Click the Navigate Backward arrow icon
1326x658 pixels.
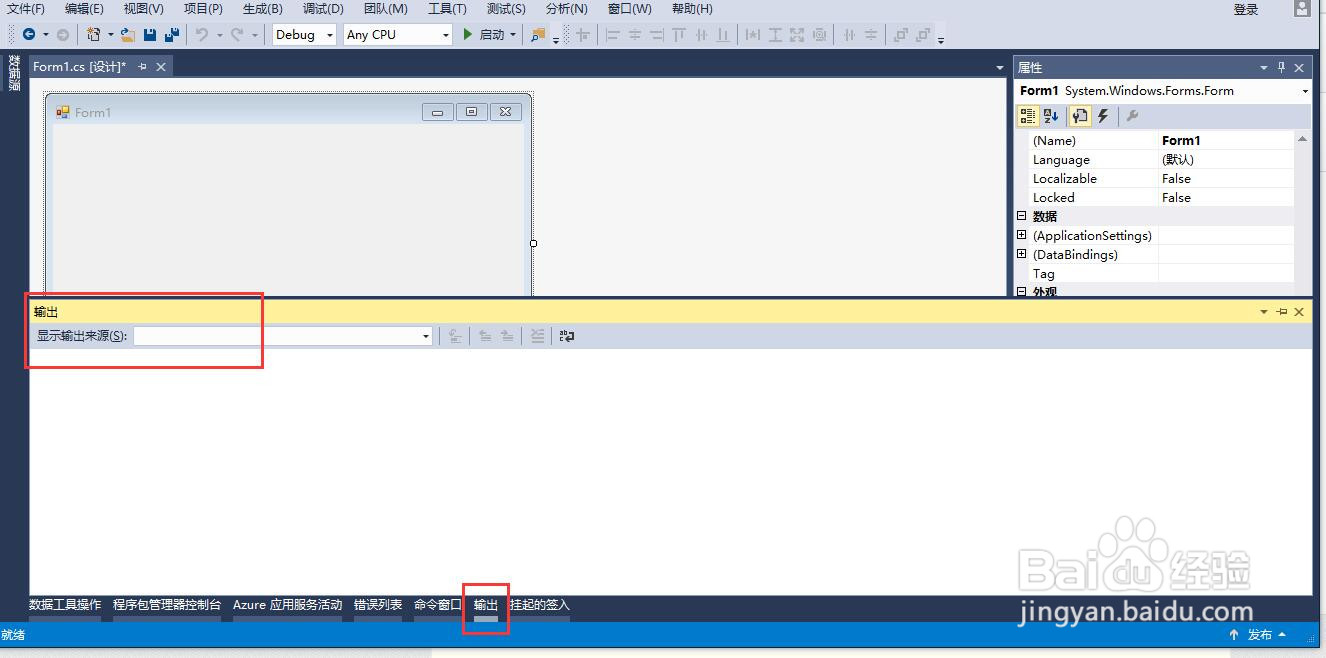coord(29,34)
